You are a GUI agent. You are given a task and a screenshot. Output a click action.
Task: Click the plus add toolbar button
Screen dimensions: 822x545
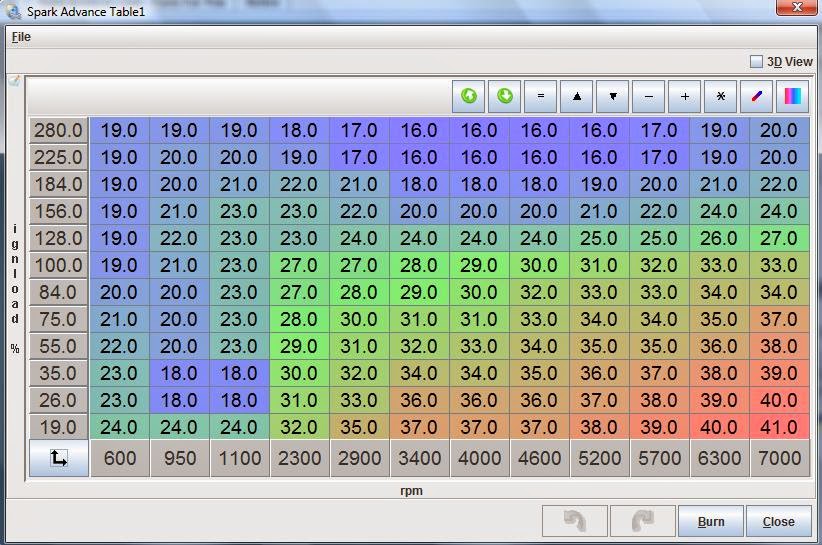click(685, 97)
